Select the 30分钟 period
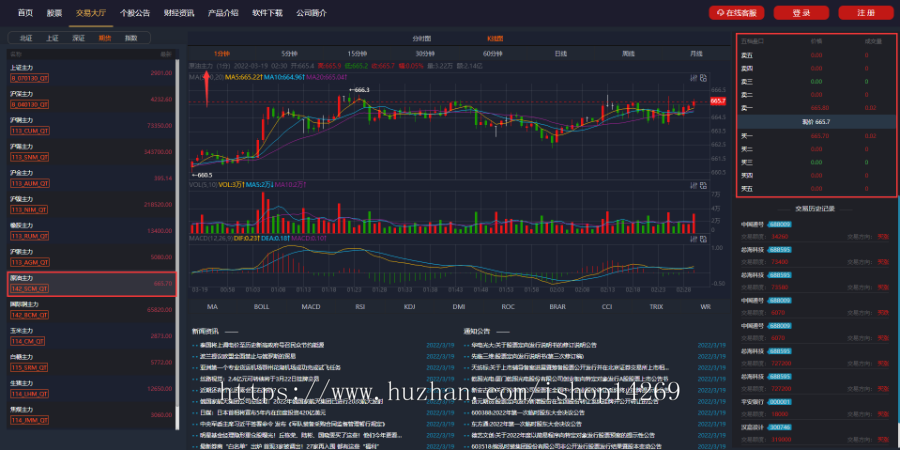 [425, 53]
